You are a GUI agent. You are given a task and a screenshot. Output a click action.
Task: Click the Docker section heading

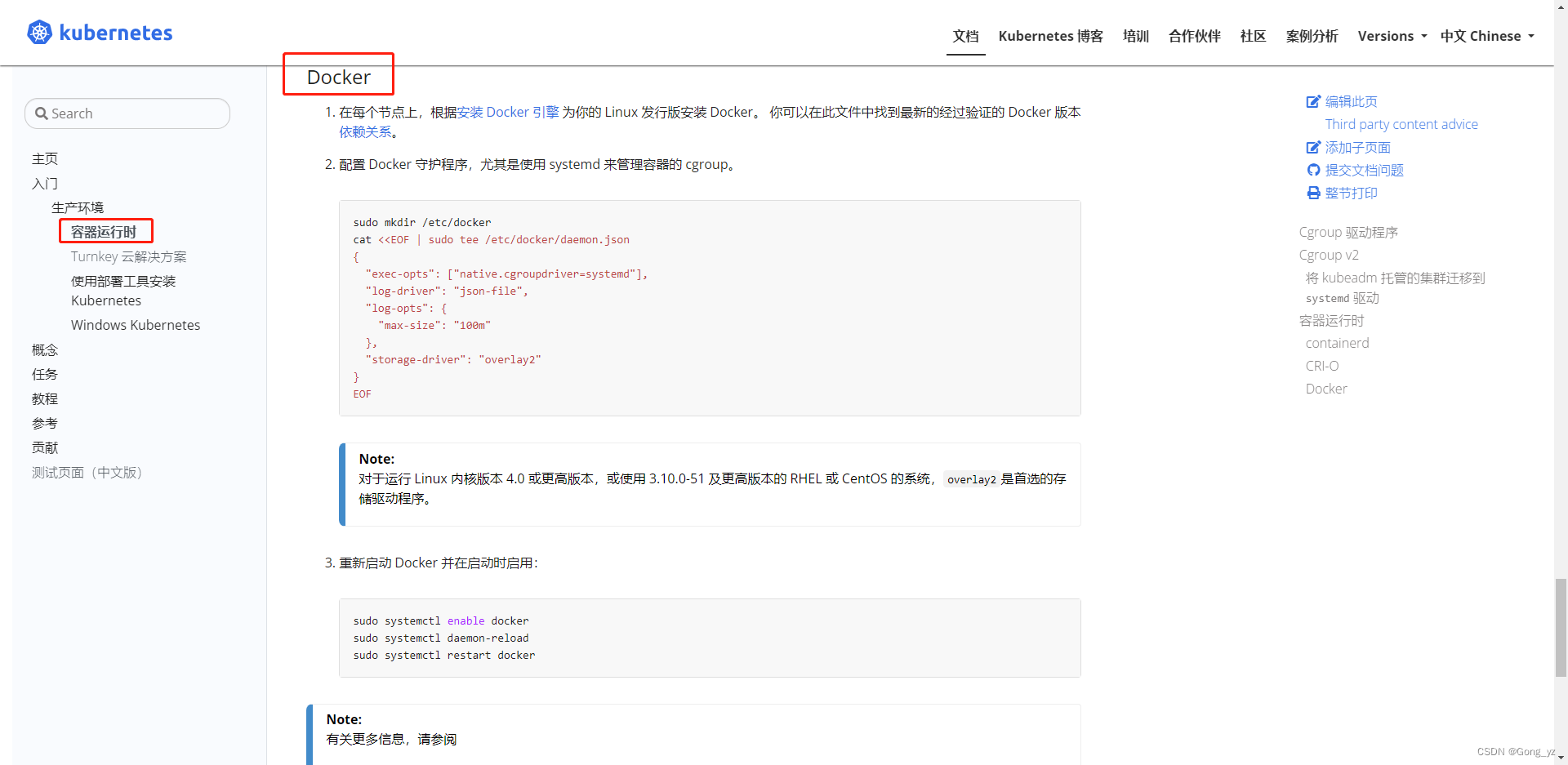(x=339, y=77)
